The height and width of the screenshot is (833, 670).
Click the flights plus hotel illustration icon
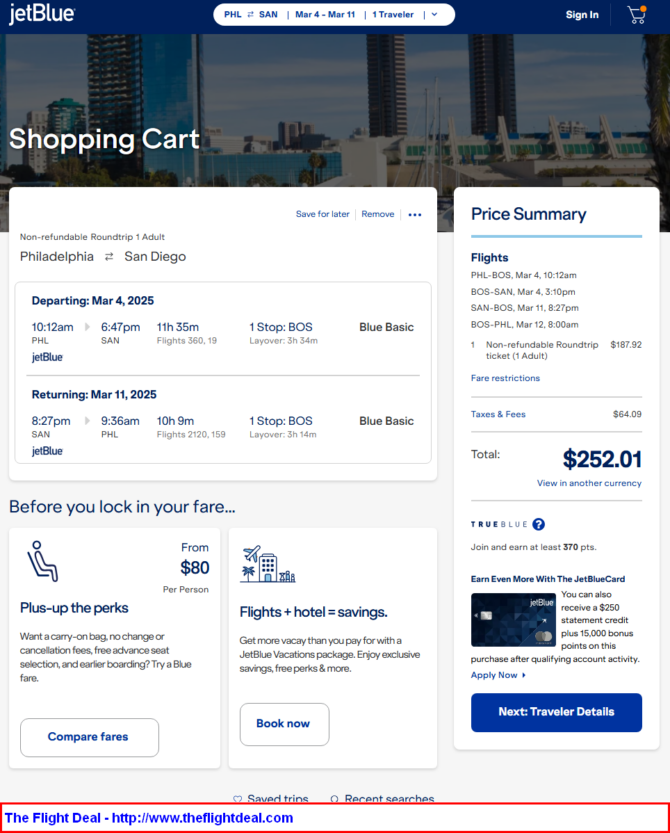pos(267,564)
